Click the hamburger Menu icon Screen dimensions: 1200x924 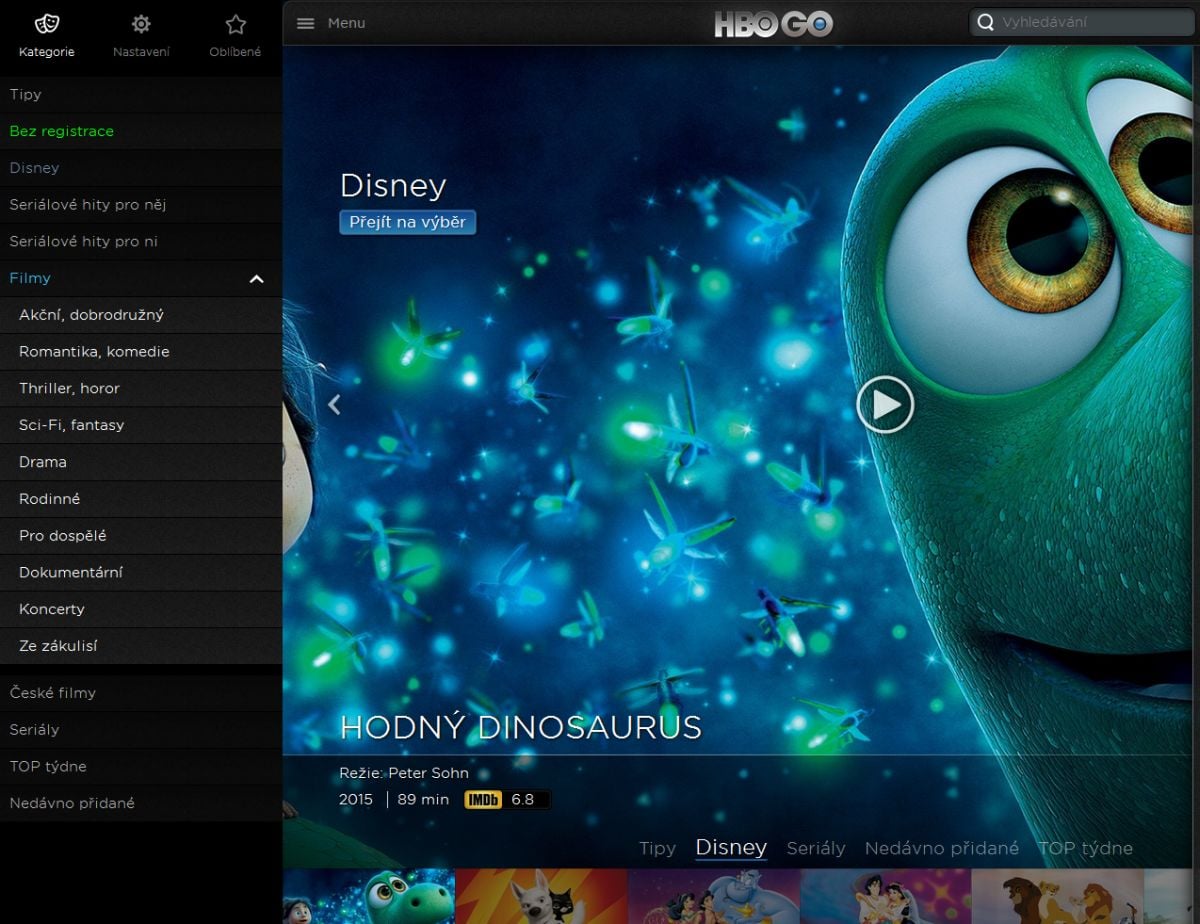pos(306,23)
